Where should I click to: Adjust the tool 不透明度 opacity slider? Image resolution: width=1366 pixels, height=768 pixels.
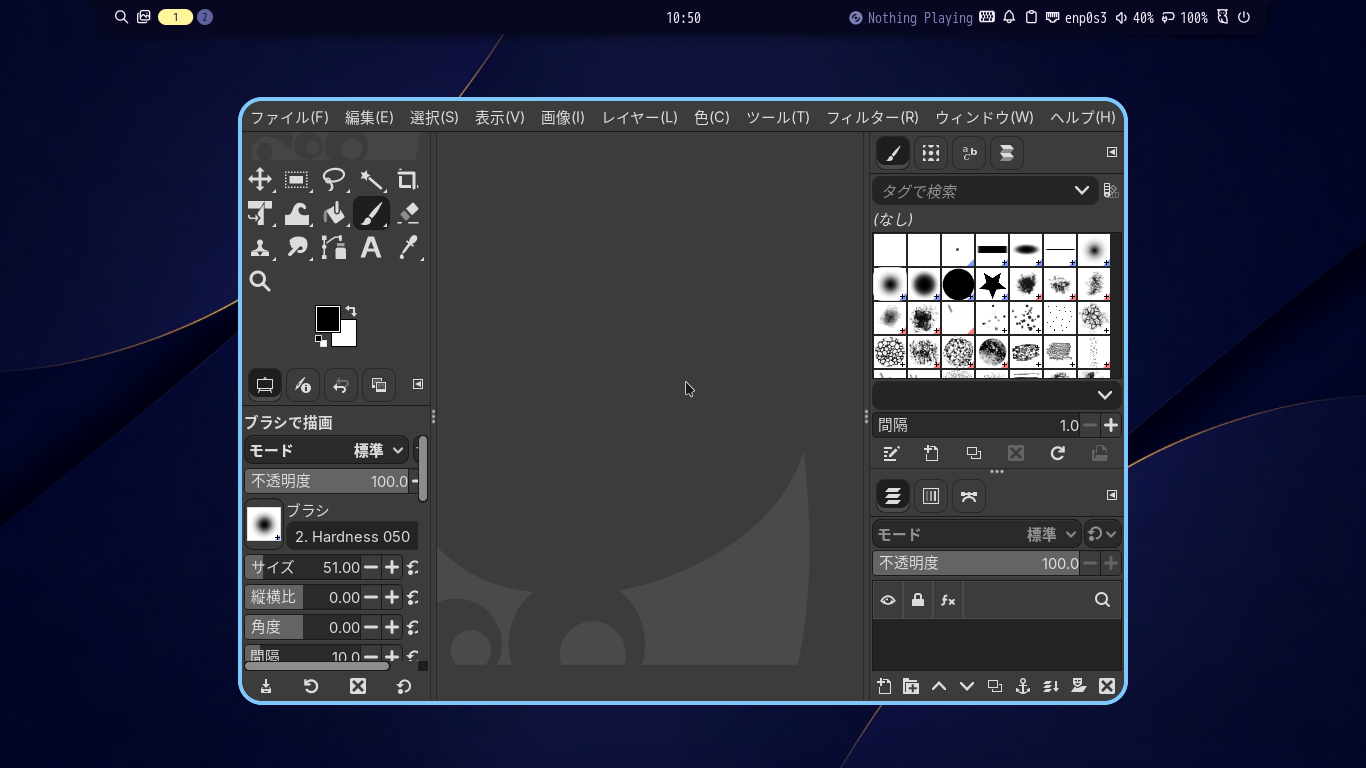(x=327, y=481)
